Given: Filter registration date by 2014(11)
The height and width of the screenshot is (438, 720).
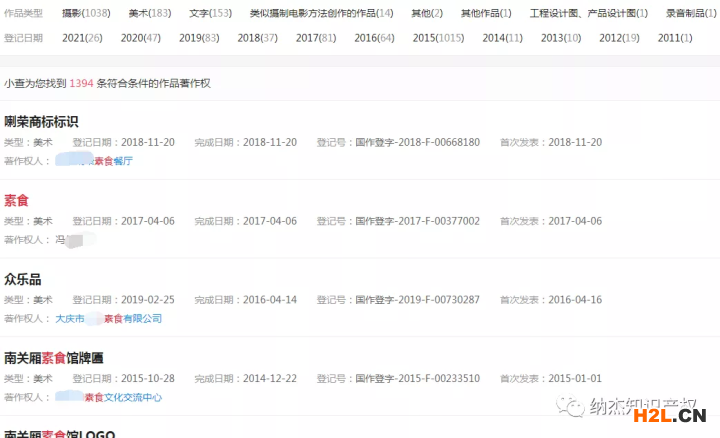Looking at the screenshot, I should pyautogui.click(x=502, y=38).
